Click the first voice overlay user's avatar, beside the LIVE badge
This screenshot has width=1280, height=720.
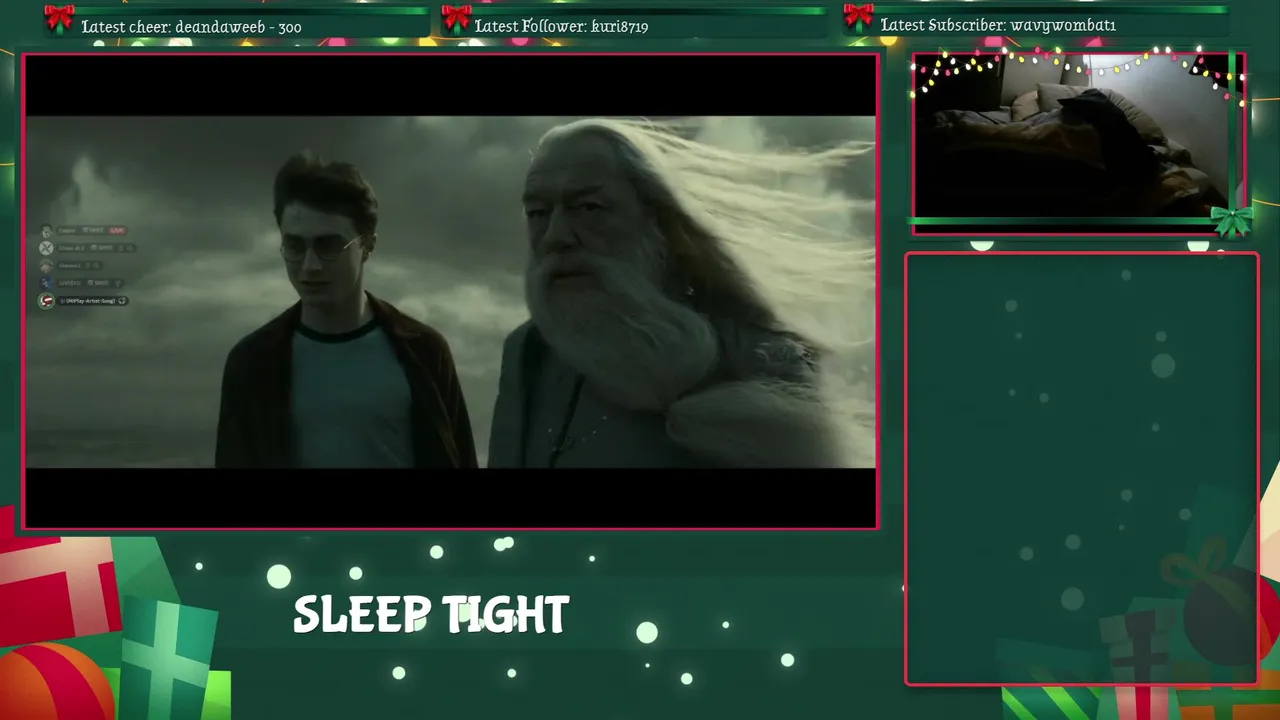(x=46, y=231)
